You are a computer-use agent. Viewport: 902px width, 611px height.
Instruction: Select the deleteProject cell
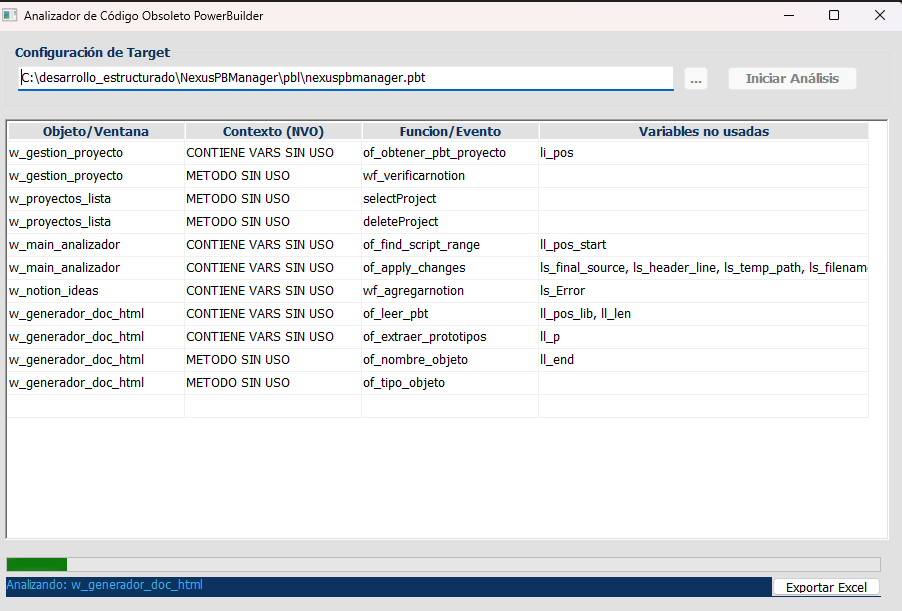click(x=450, y=222)
